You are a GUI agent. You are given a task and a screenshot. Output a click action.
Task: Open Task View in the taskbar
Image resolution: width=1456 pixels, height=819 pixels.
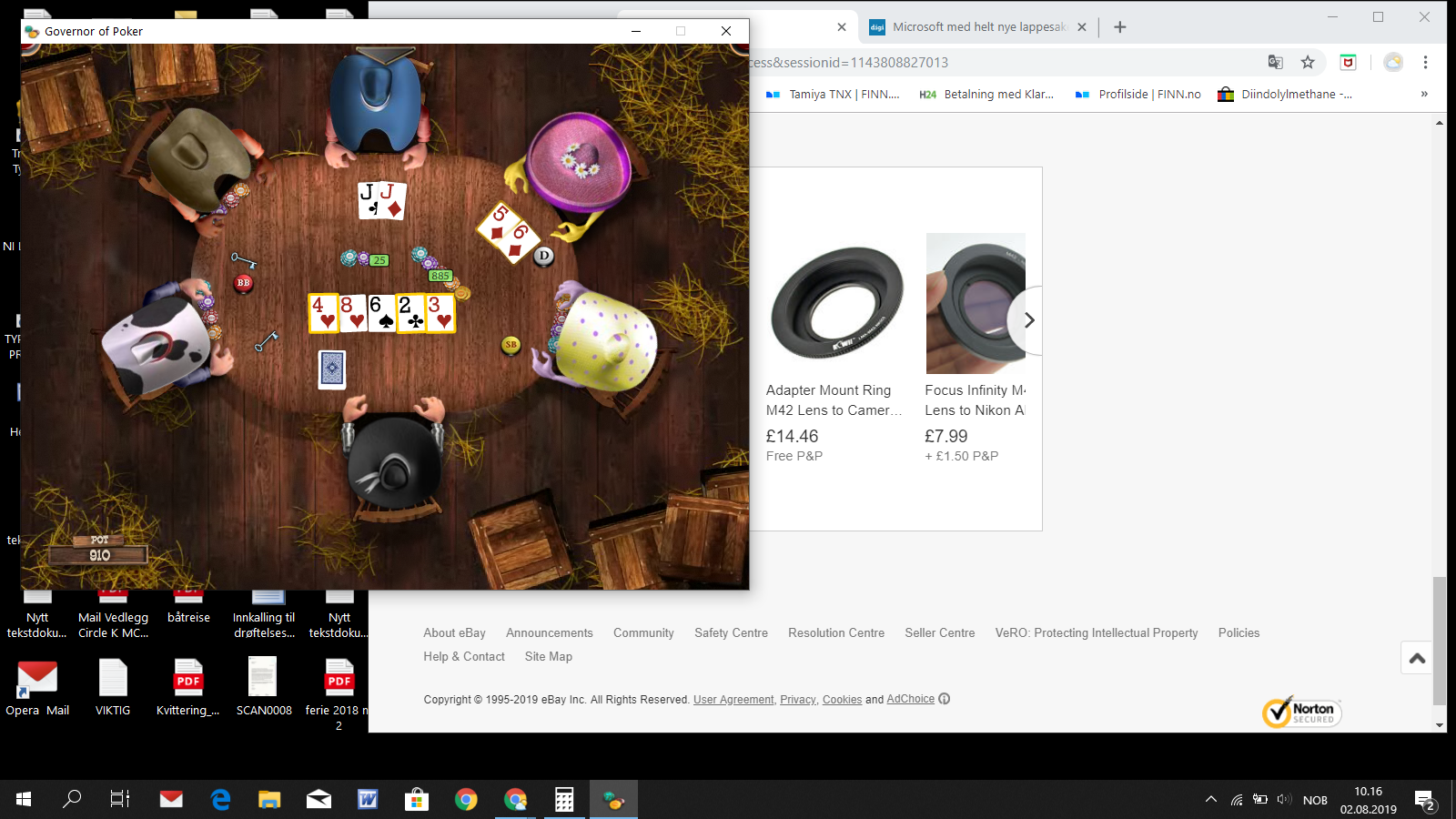(x=120, y=799)
